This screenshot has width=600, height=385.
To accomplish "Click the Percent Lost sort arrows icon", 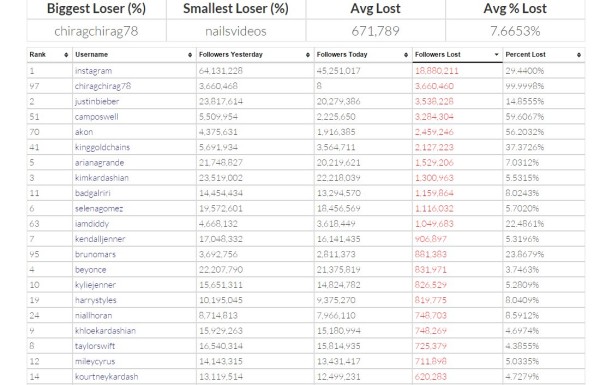I will pos(579,55).
